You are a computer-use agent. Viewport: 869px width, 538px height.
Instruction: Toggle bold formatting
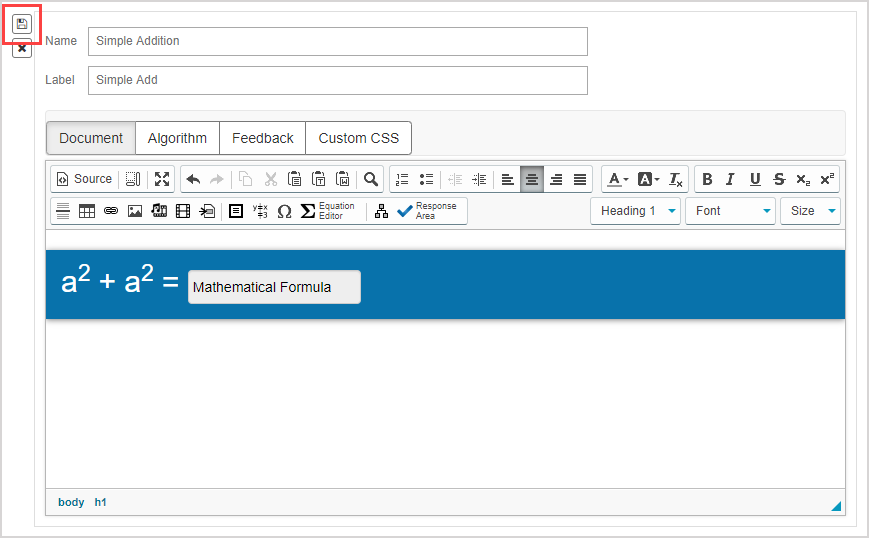click(707, 179)
